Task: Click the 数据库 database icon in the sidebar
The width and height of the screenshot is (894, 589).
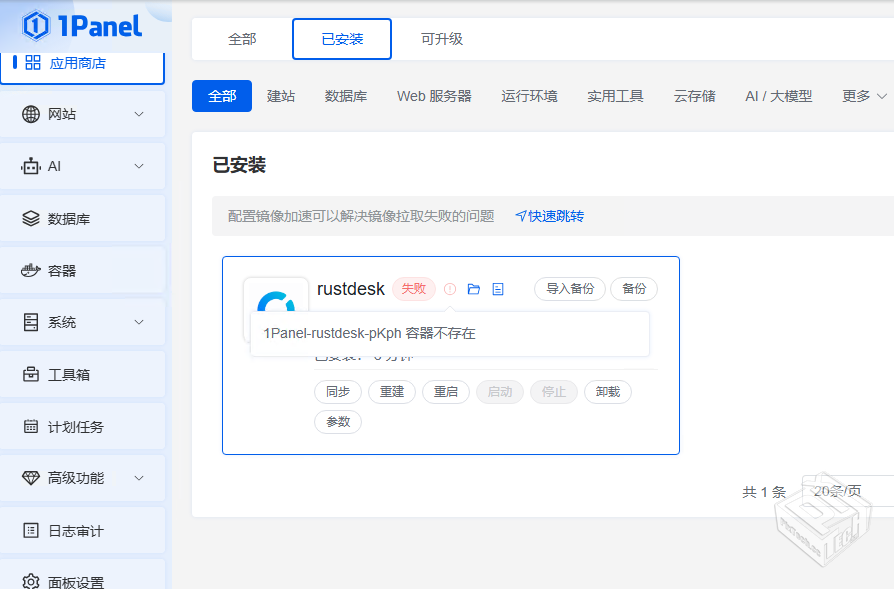Action: tap(30, 219)
